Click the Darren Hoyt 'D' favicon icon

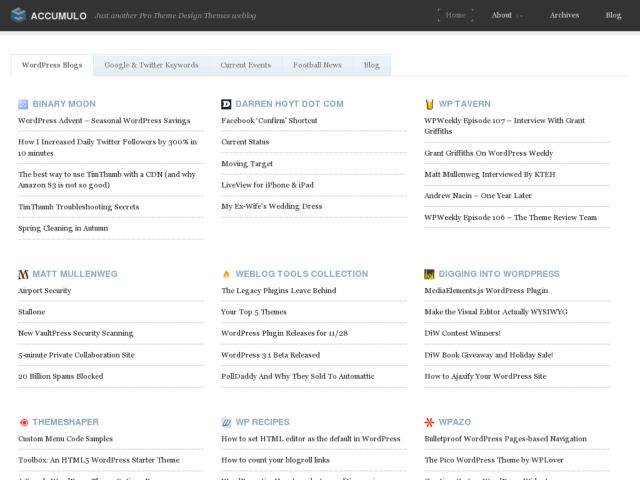click(226, 104)
